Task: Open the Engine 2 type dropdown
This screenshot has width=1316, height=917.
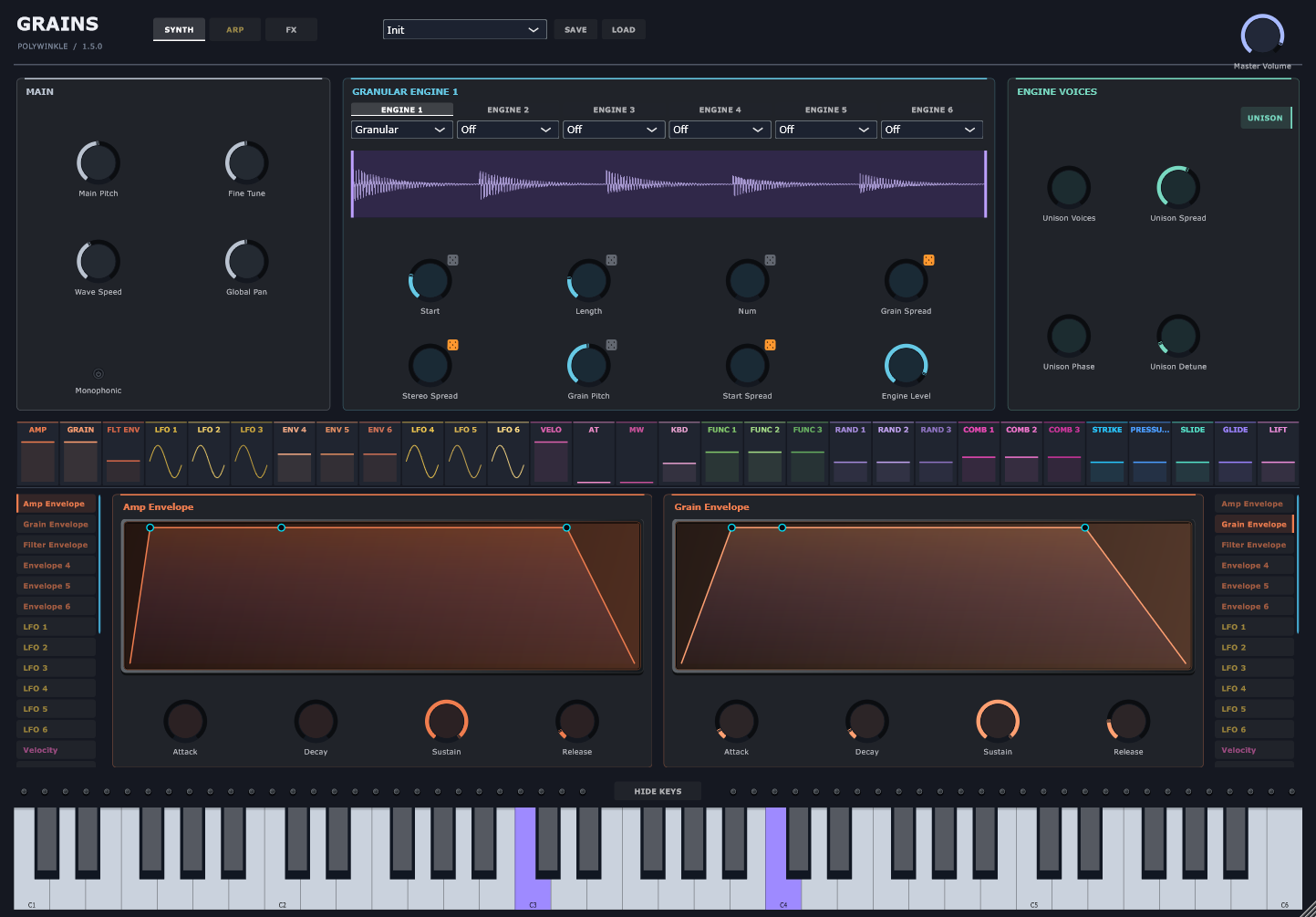Action: tap(508, 130)
